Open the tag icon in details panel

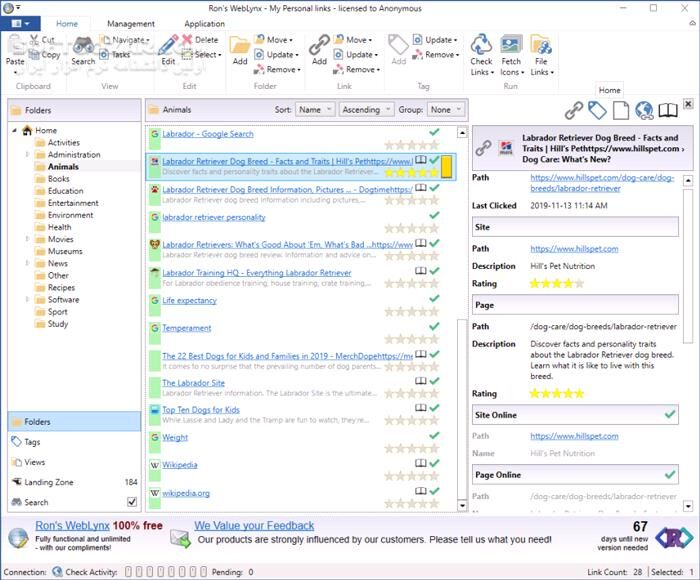coord(596,110)
